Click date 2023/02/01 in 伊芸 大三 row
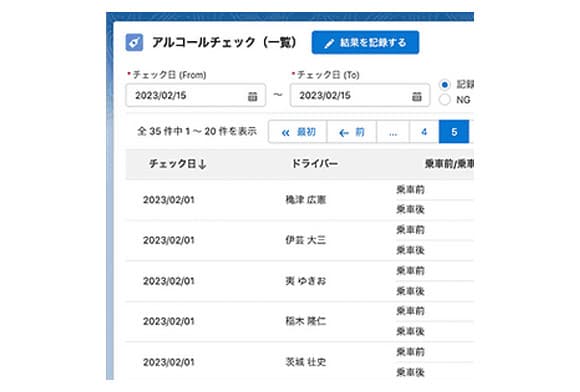This screenshot has height=392, width=580. pos(169,240)
